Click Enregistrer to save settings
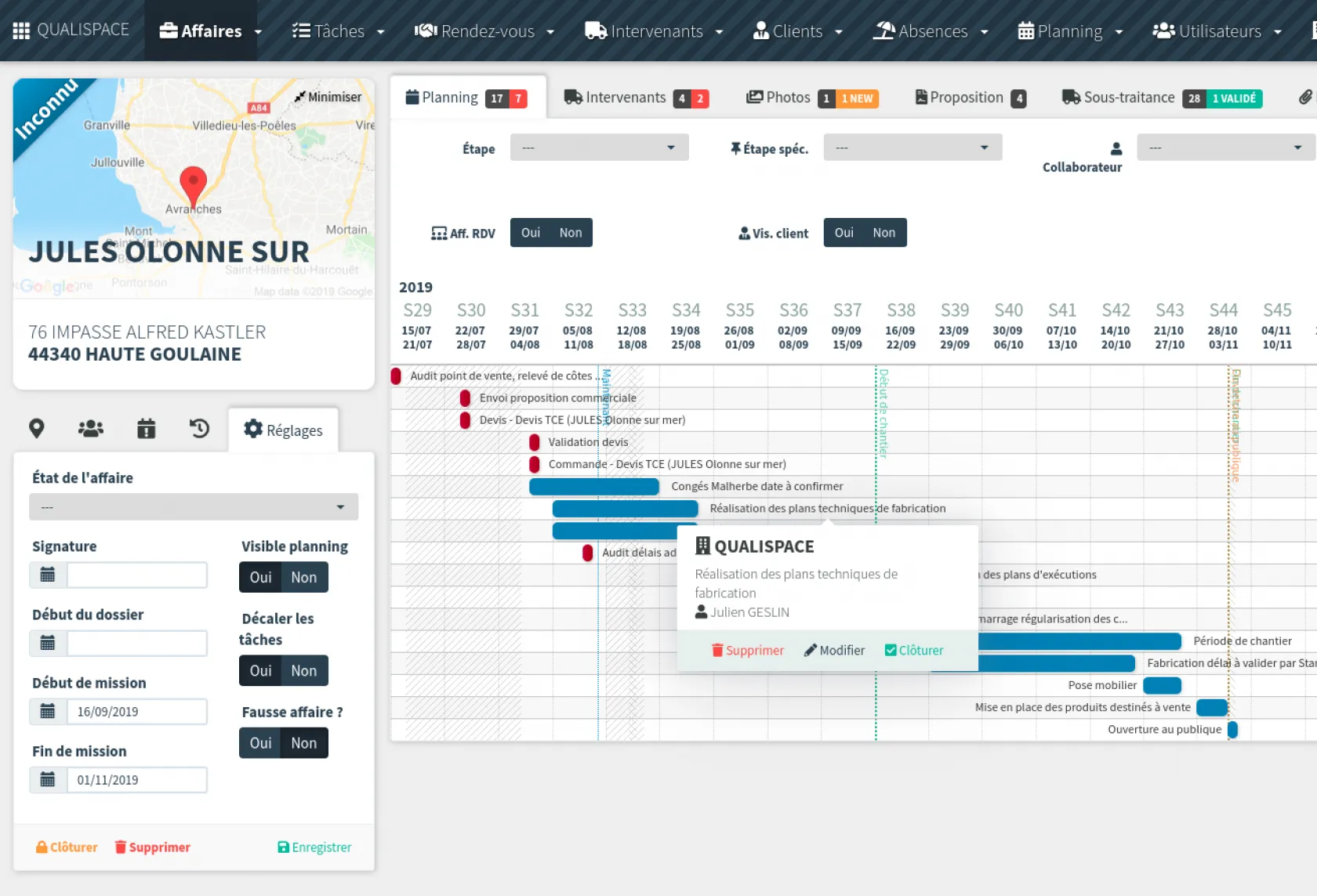 (x=314, y=847)
